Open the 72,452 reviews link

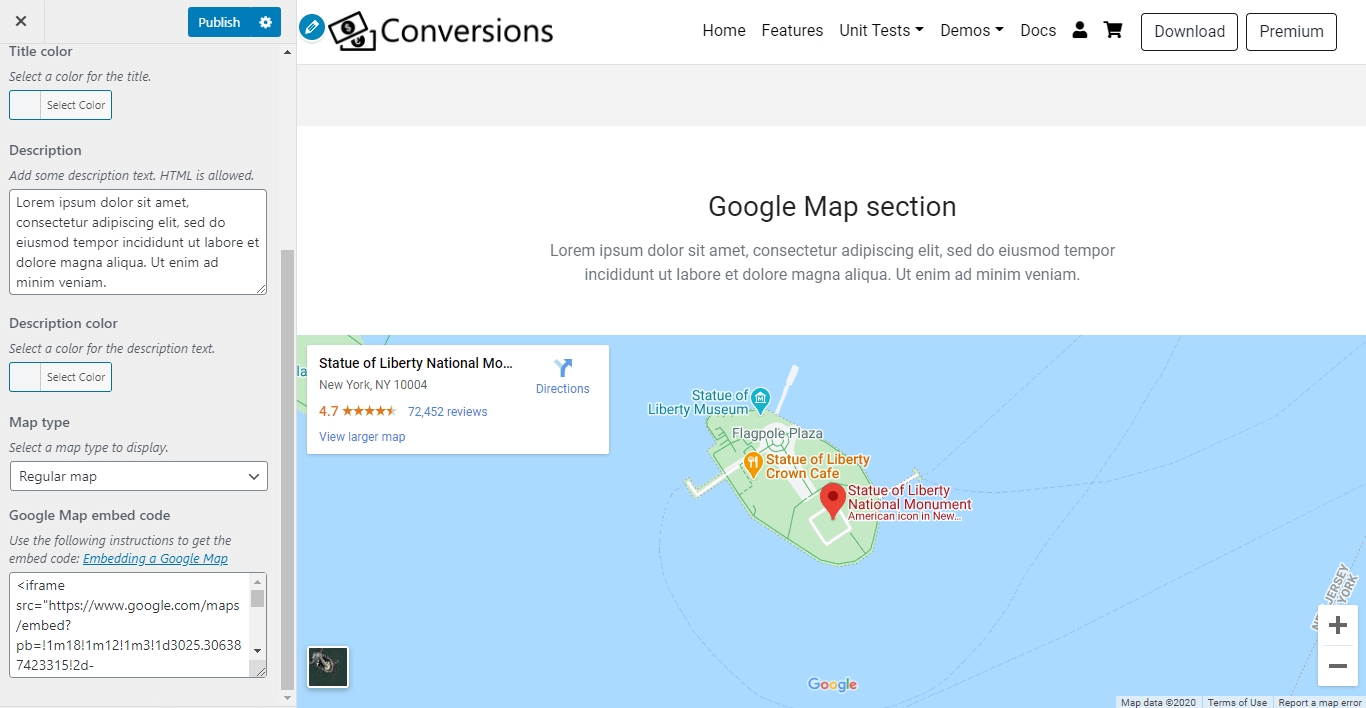[447, 412]
